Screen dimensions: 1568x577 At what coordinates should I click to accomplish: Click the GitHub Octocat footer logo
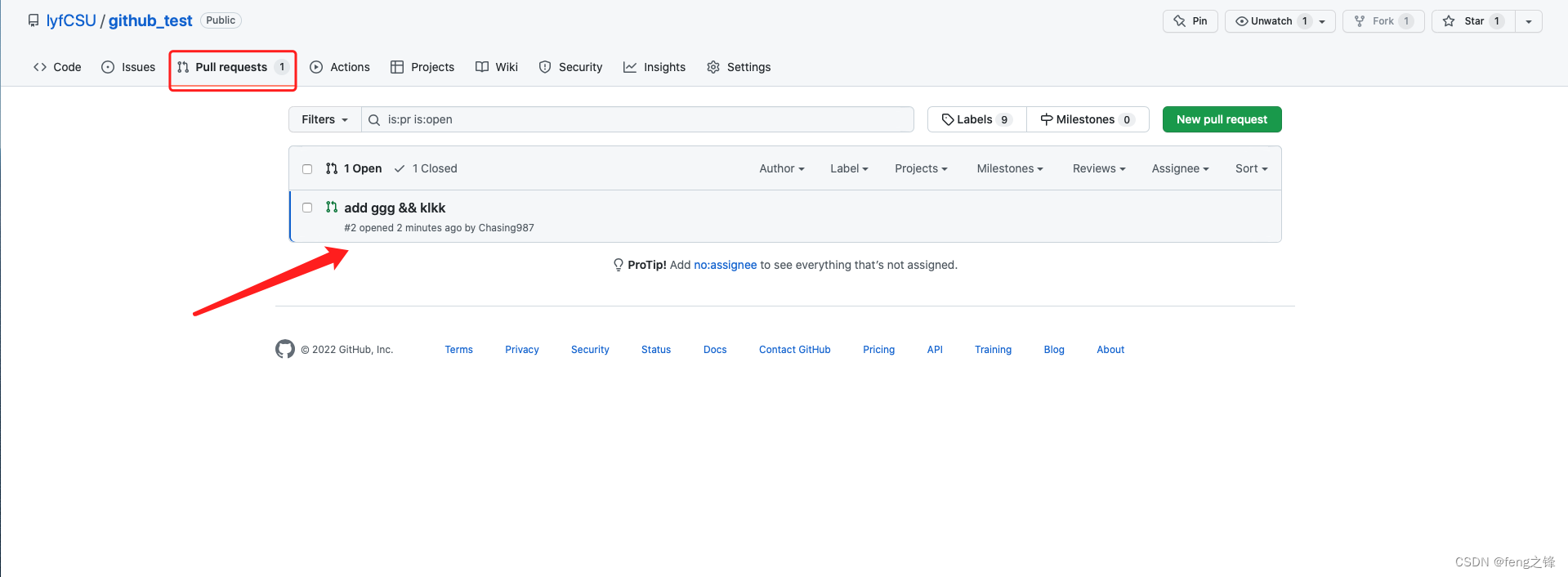tap(285, 349)
